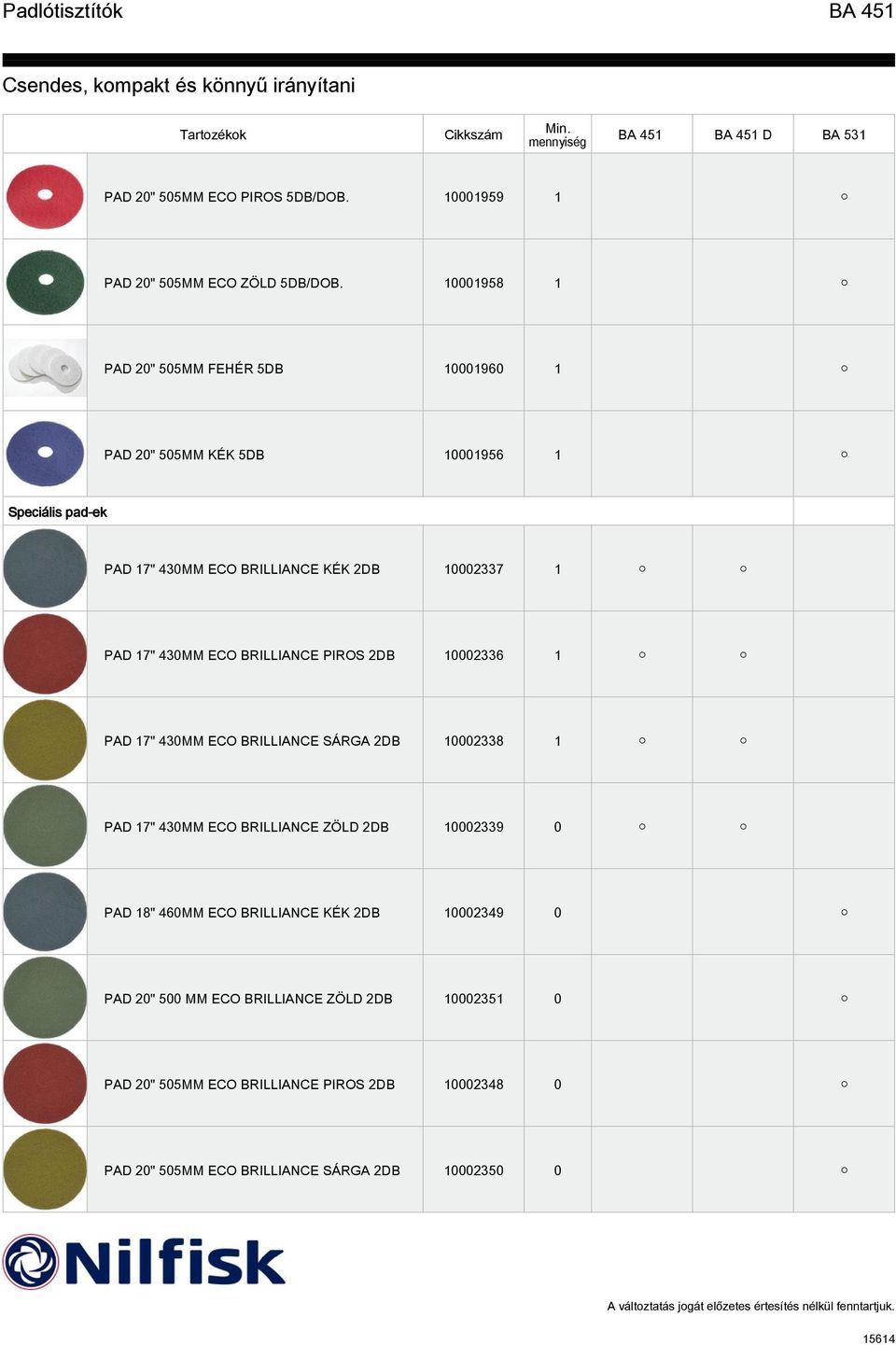Image resolution: width=896 pixels, height=1345 pixels.
Task: Click the Speciális pad-ek section heading
Action: click(x=58, y=511)
